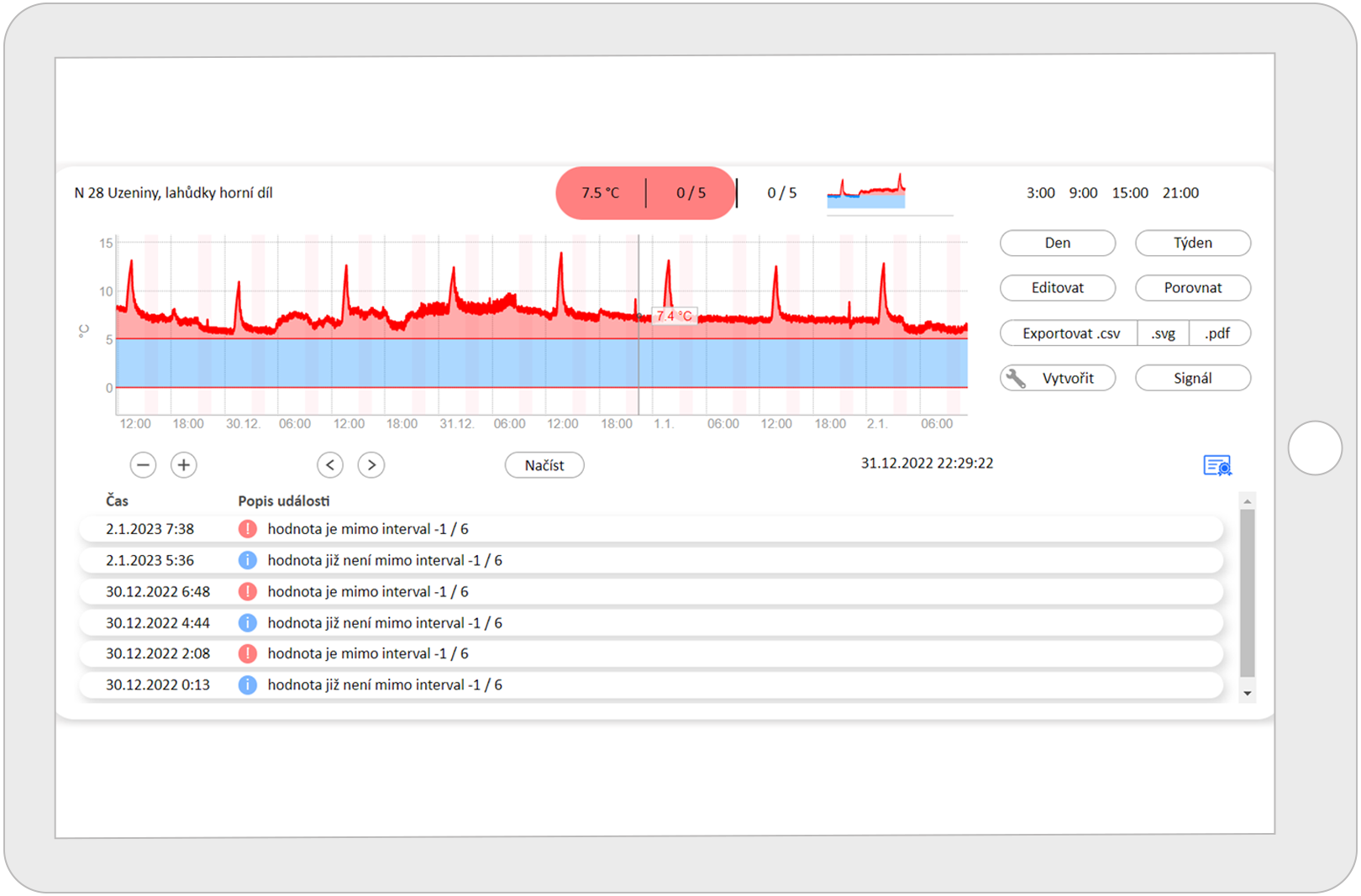Click the 2.1. date label on the chart axis
Image resolution: width=1361 pixels, height=896 pixels.
coord(877,424)
